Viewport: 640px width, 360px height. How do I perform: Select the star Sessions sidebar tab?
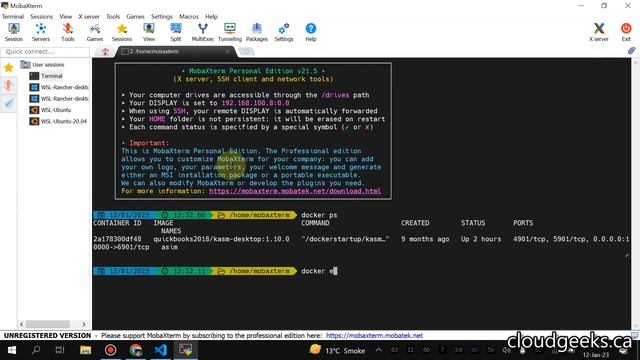click(x=9, y=68)
